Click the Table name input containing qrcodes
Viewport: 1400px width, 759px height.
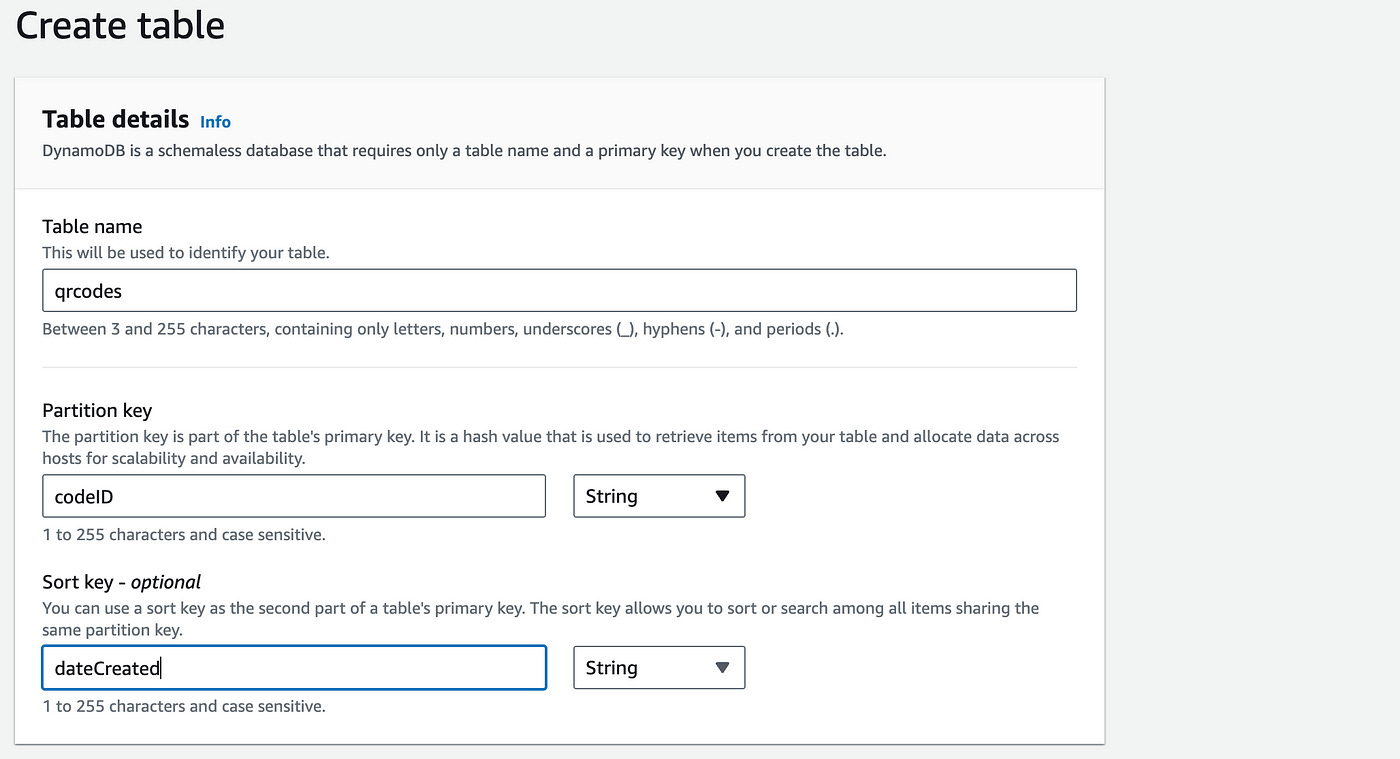pos(559,290)
